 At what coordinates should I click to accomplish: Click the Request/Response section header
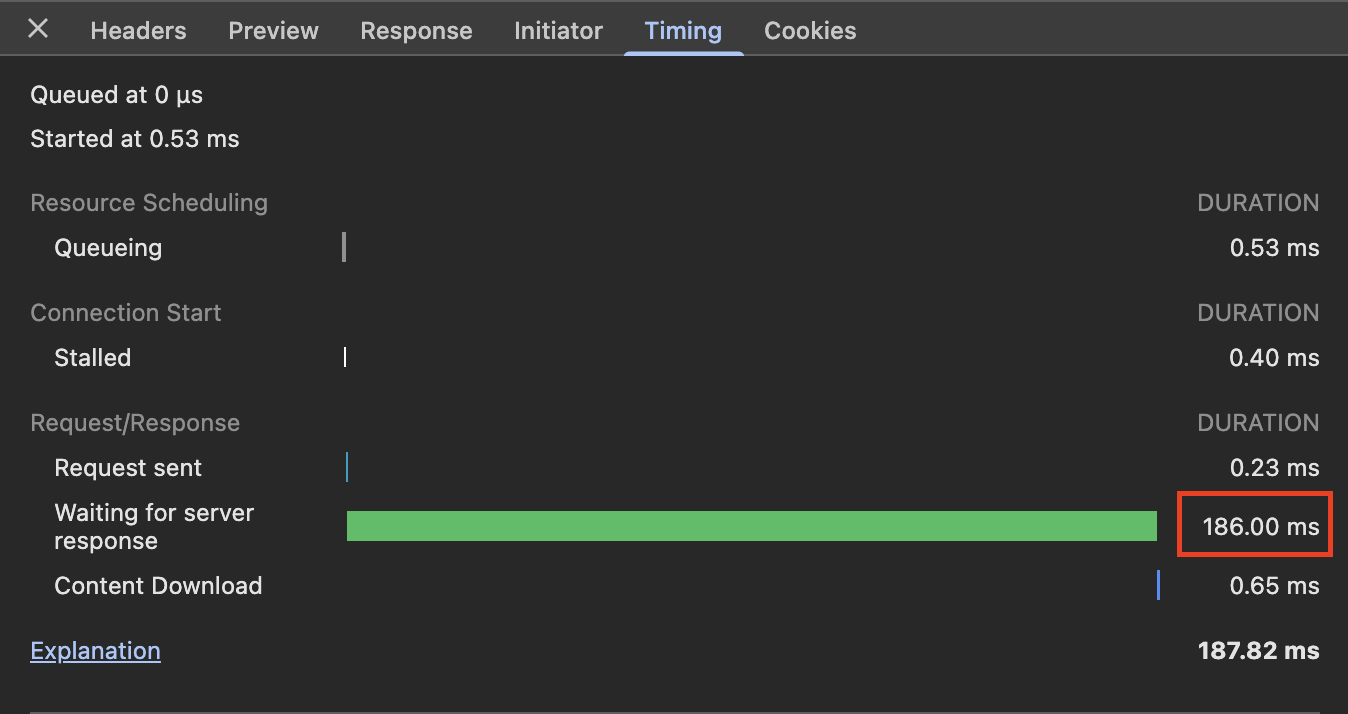pos(135,423)
